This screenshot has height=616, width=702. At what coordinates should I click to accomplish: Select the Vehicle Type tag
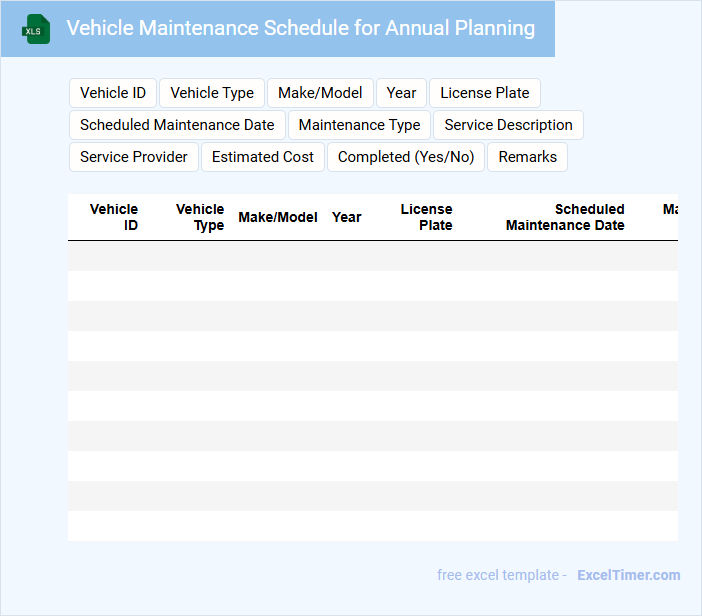[212, 93]
